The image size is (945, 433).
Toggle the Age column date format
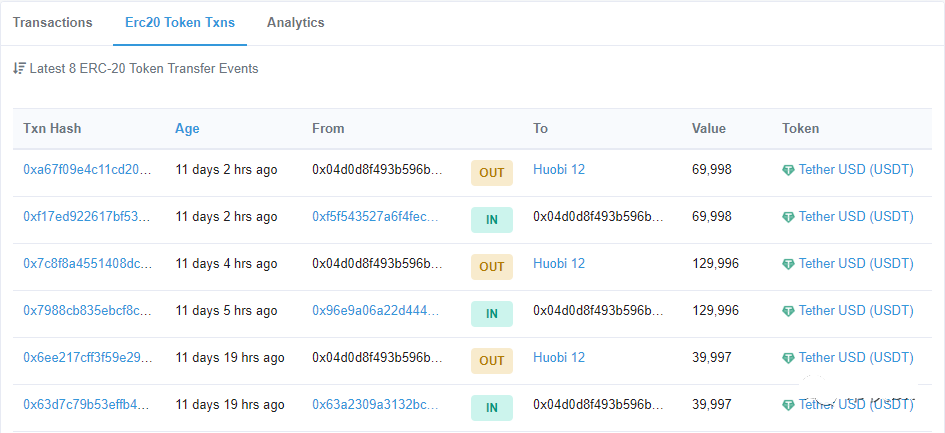tap(187, 128)
